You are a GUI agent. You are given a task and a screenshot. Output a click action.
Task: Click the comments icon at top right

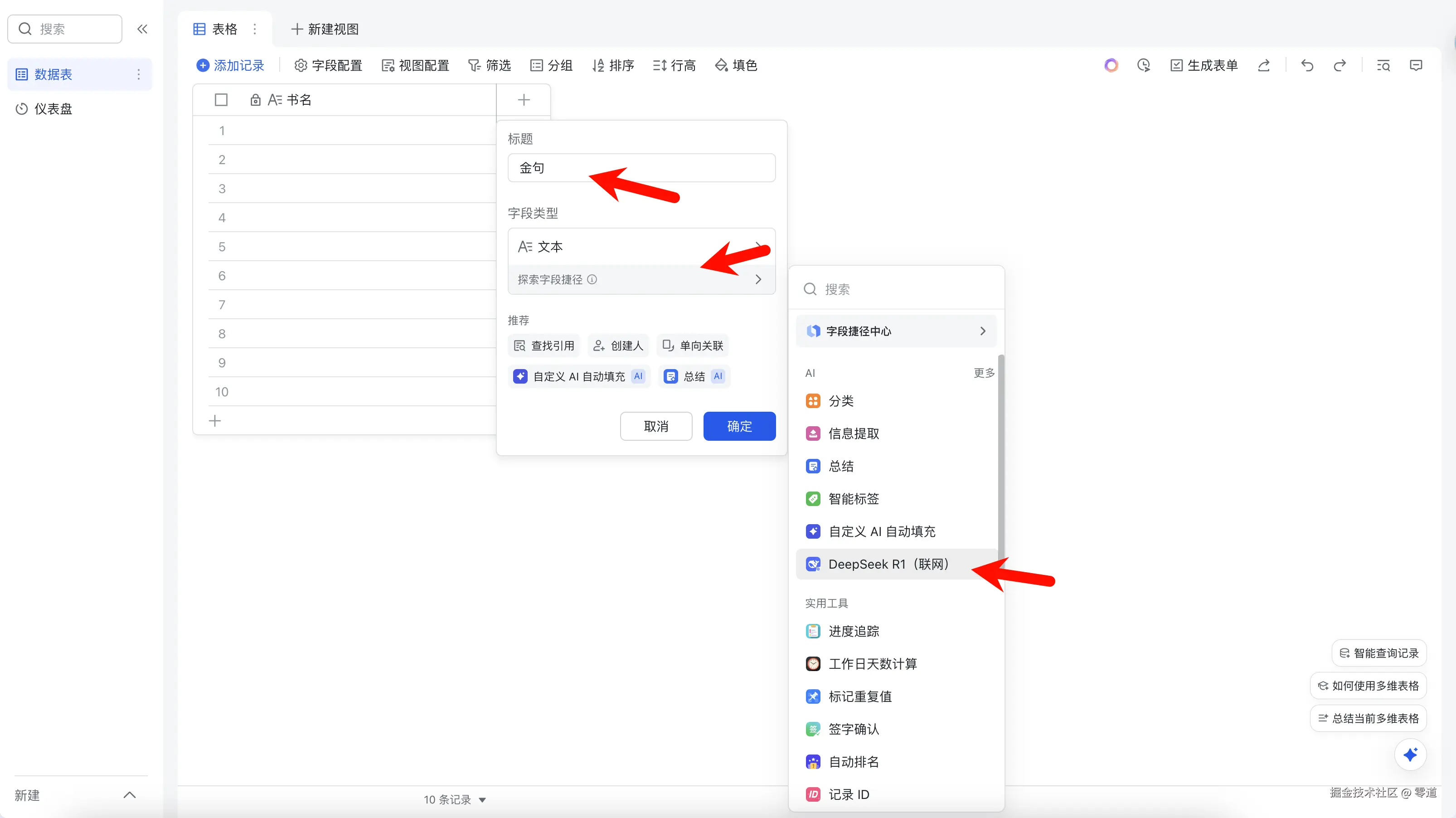[x=1416, y=66]
